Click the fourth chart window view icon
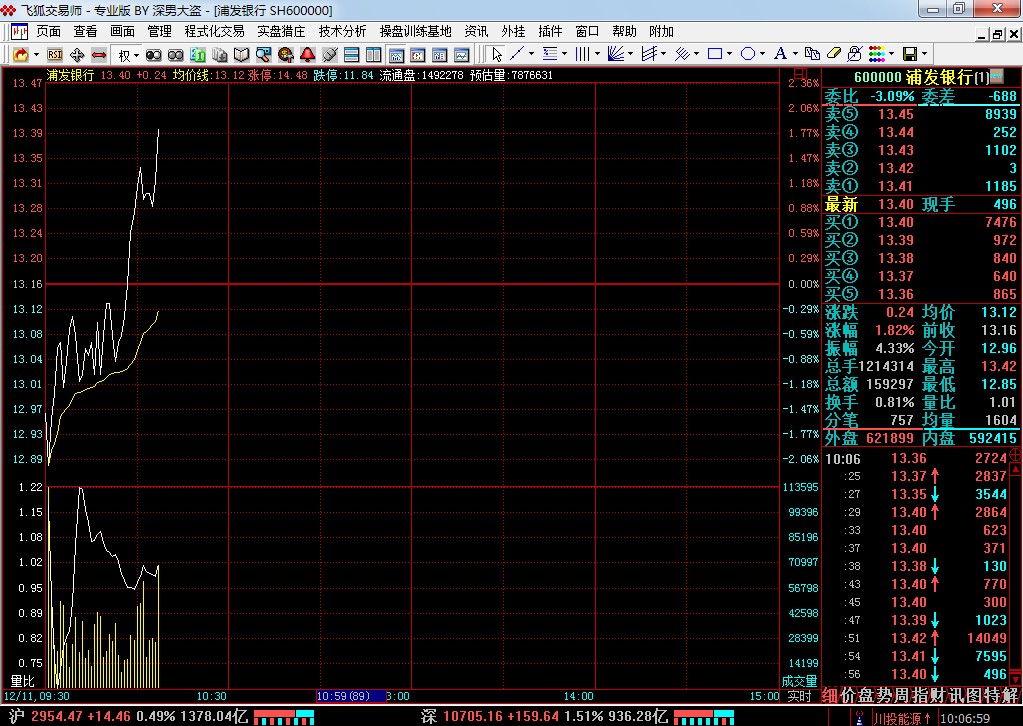The image size is (1023, 726). 462,55
